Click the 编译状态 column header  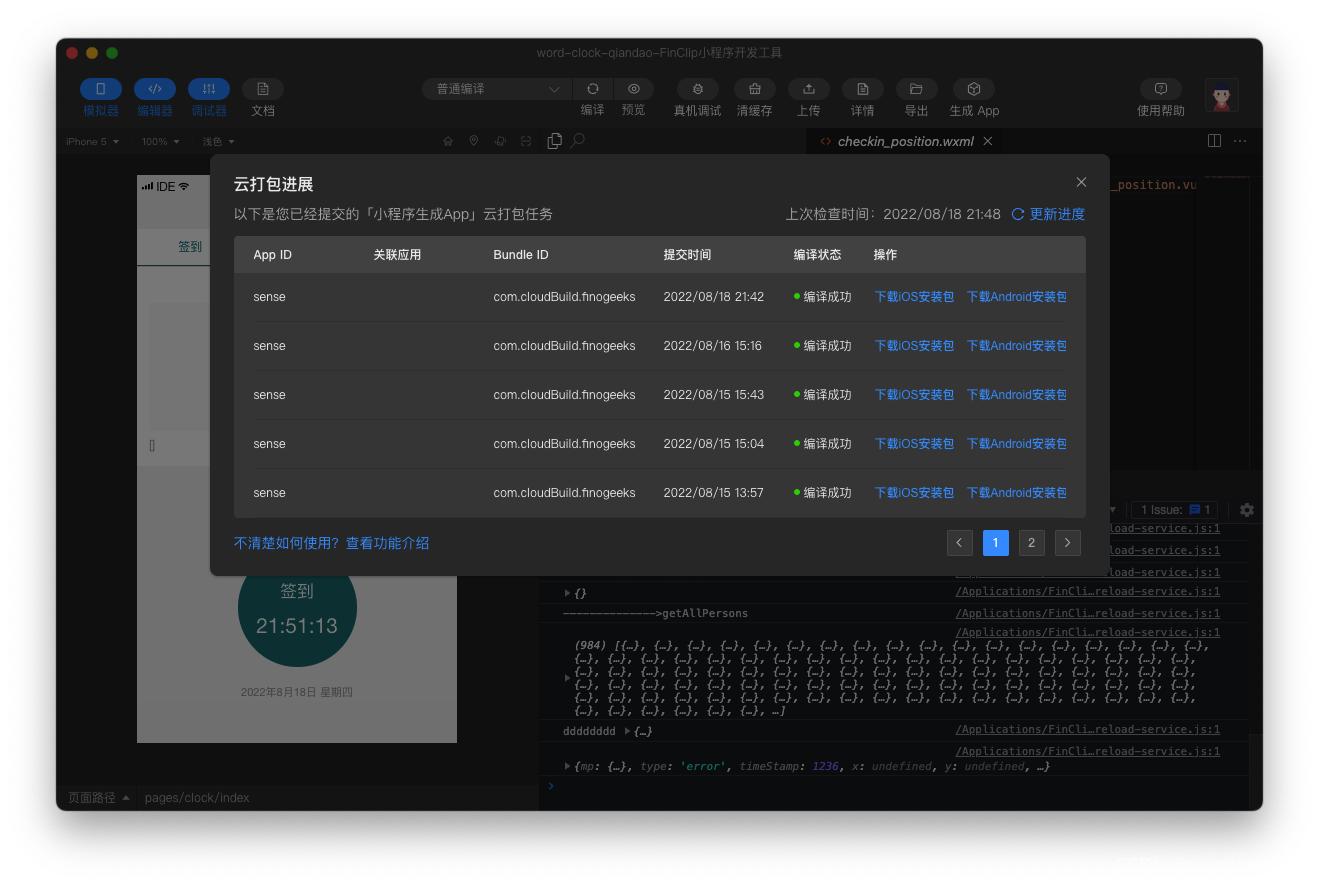(x=817, y=255)
